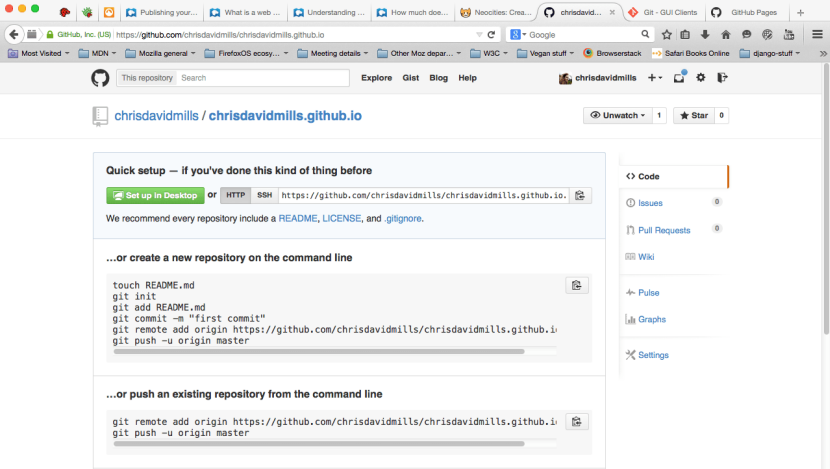Open GitHub notifications inbox icon
Viewport: 830px width, 469px height.
[x=679, y=77]
